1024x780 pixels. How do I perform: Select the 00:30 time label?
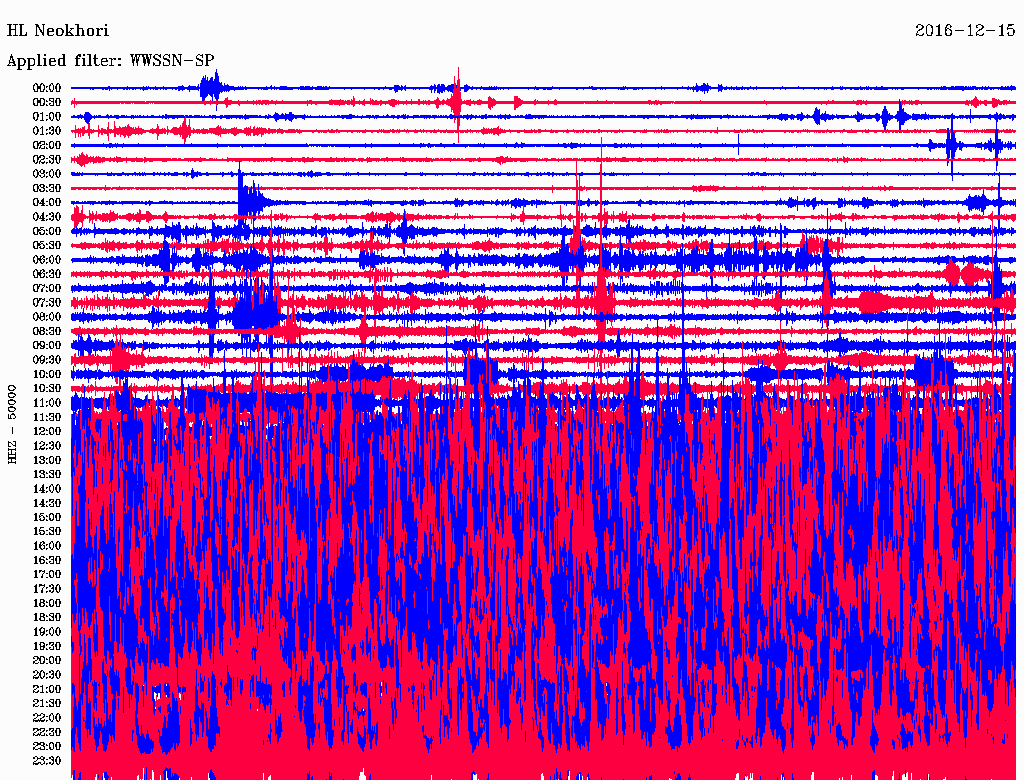(x=47, y=102)
